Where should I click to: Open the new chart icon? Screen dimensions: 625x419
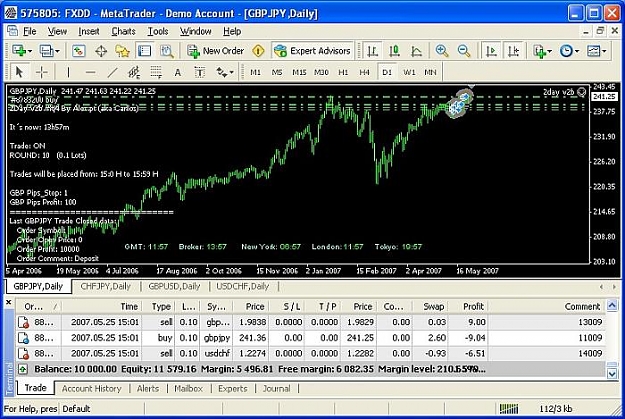(21, 51)
